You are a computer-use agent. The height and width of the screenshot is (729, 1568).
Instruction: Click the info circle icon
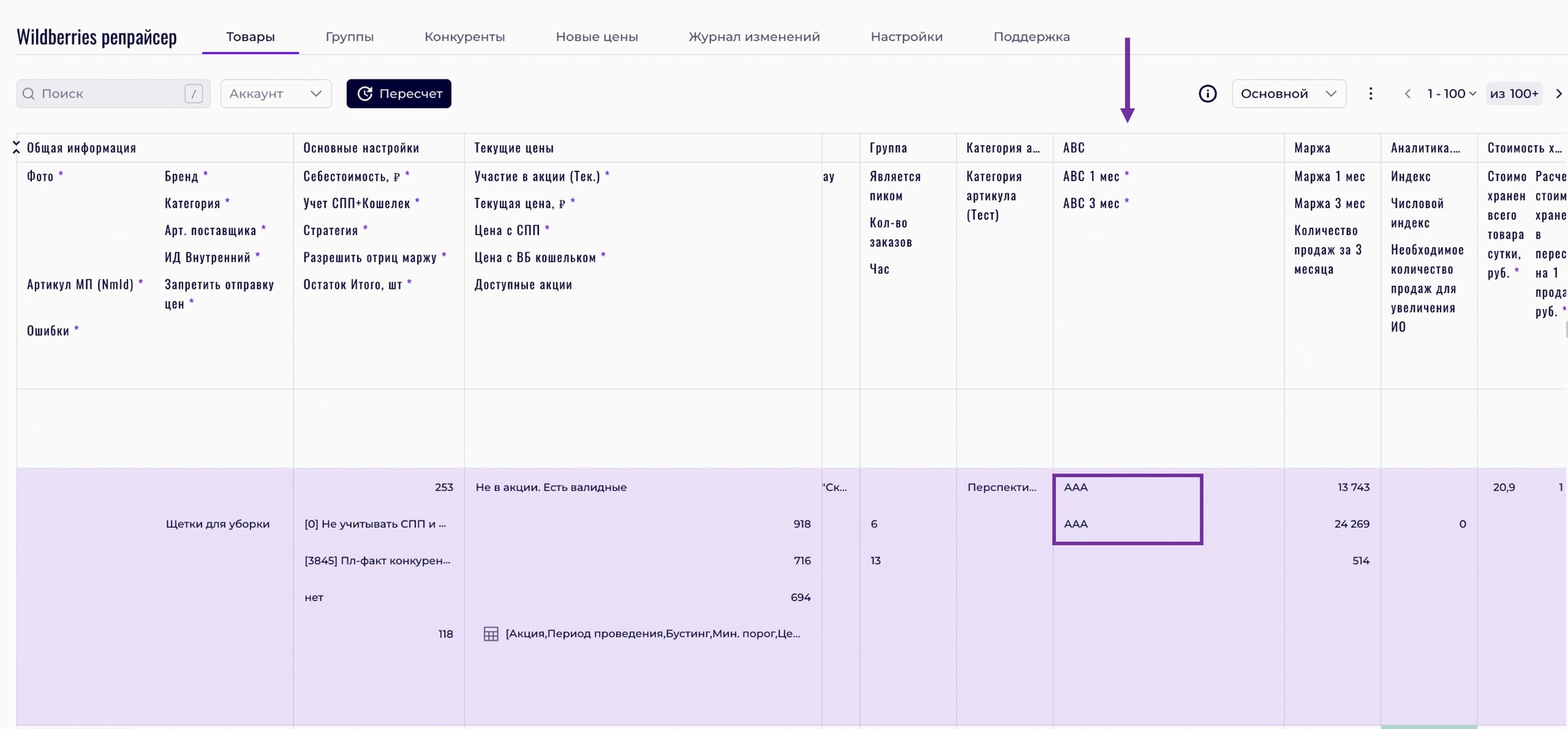[1207, 94]
